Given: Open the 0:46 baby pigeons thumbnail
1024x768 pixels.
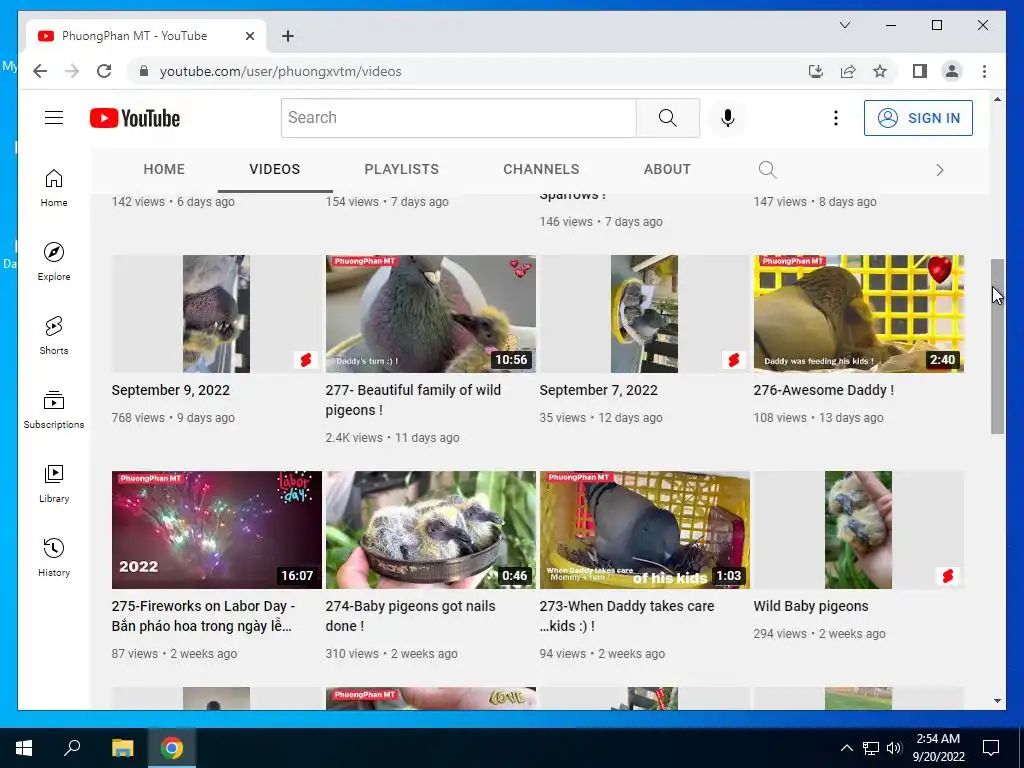Looking at the screenshot, I should pyautogui.click(x=430, y=530).
